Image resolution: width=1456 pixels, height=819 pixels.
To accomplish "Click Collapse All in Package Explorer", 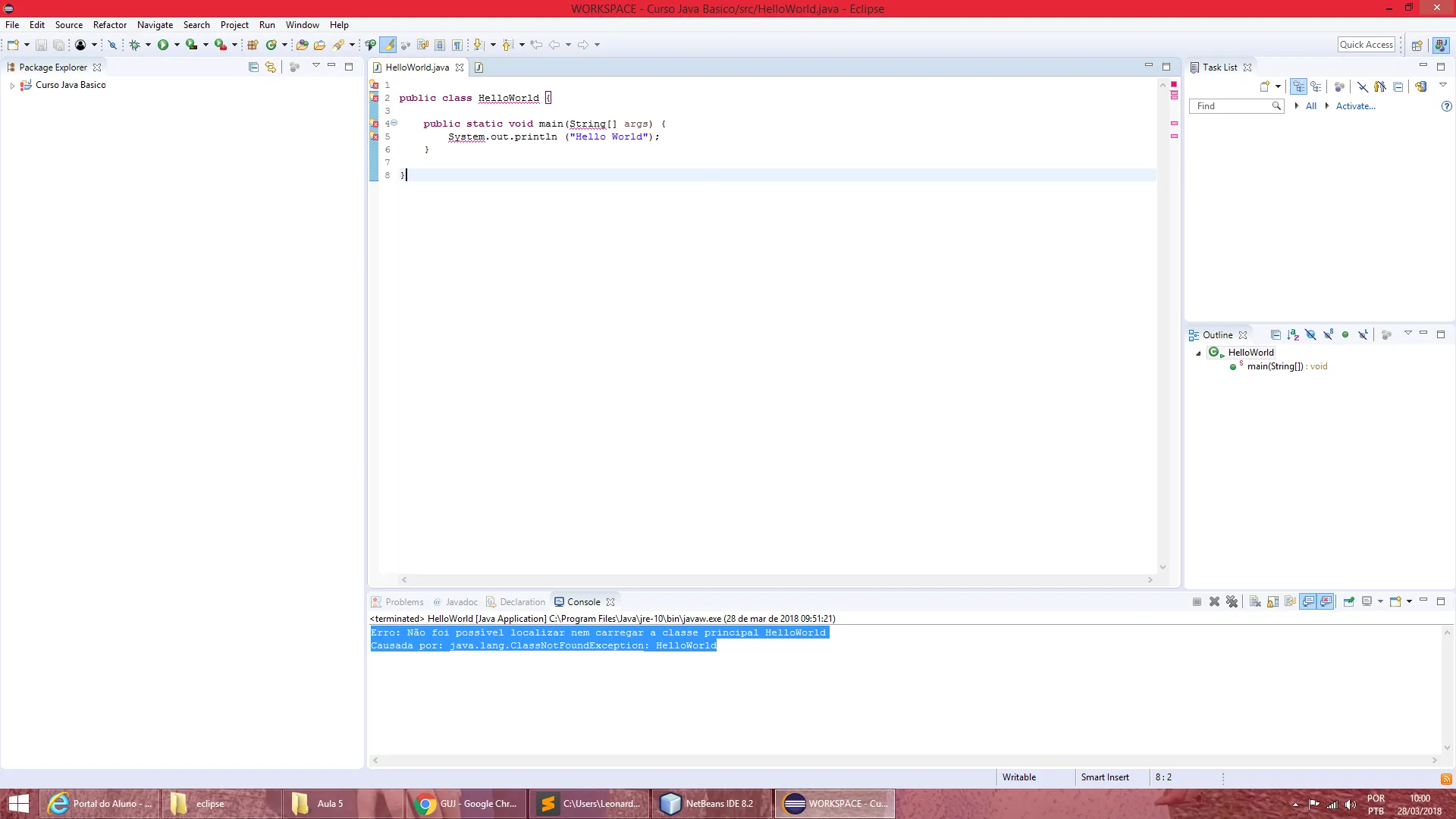I will [x=253, y=67].
